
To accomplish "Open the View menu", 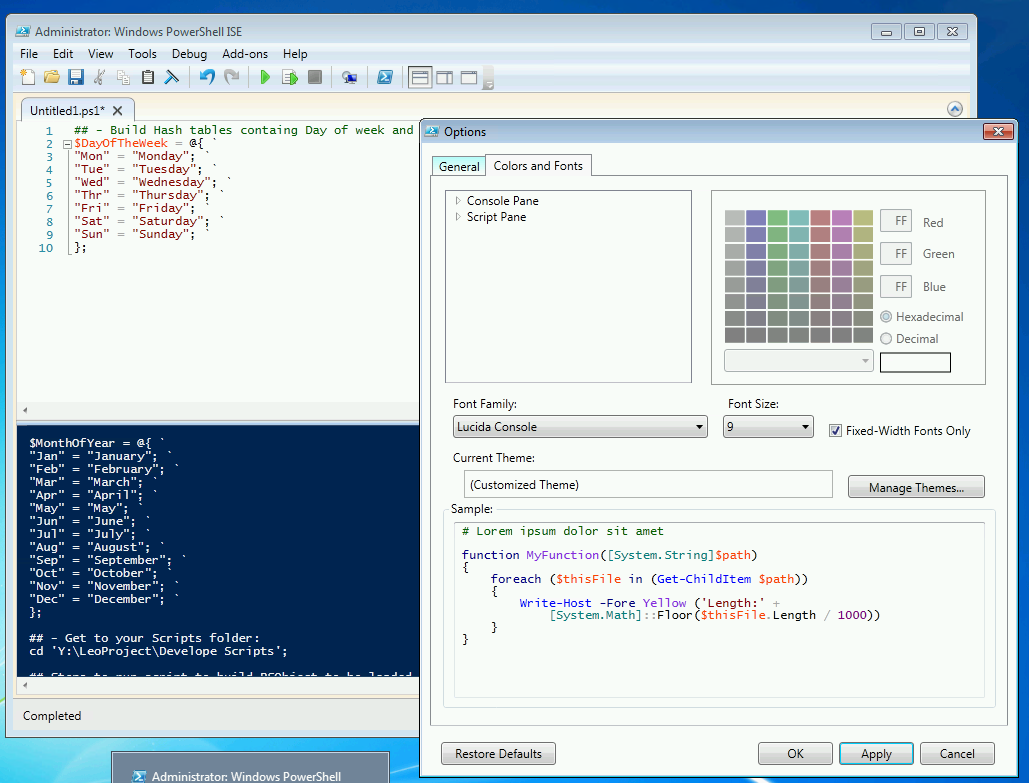I will point(100,54).
